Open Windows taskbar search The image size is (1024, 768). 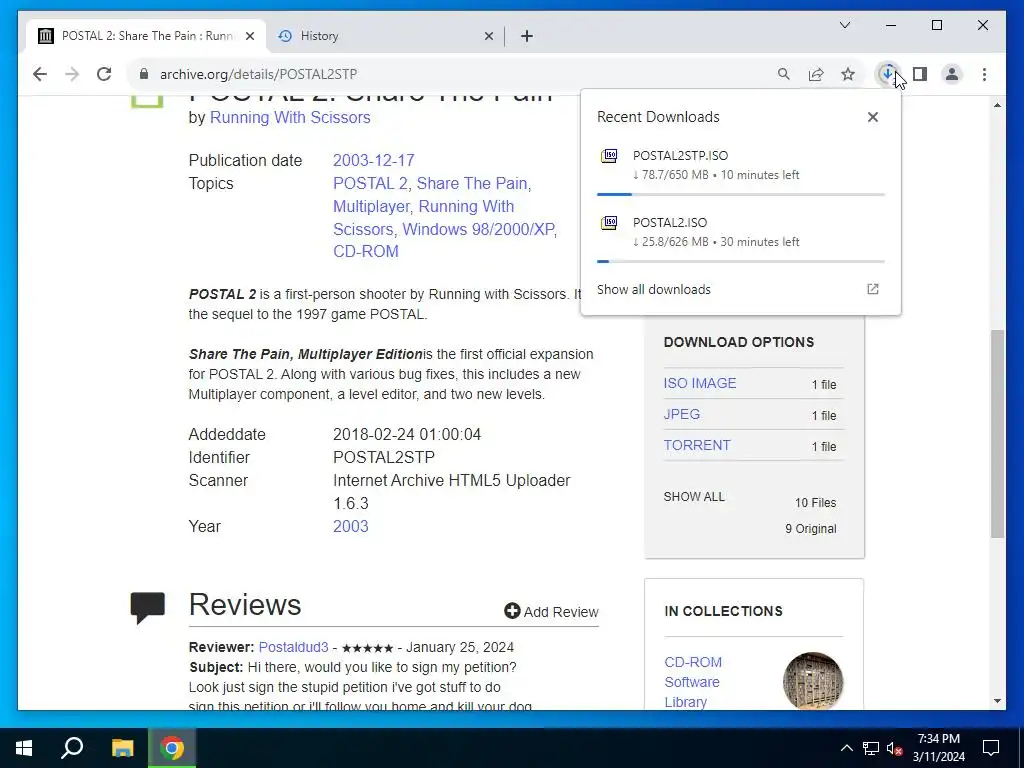pyautogui.click(x=72, y=748)
